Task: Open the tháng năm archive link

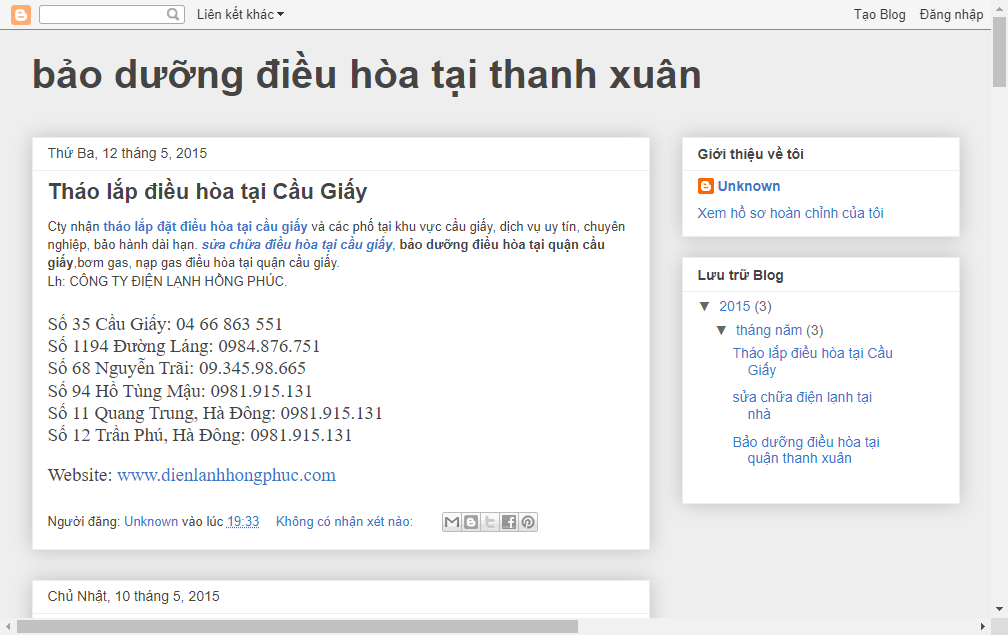Action: 769,330
